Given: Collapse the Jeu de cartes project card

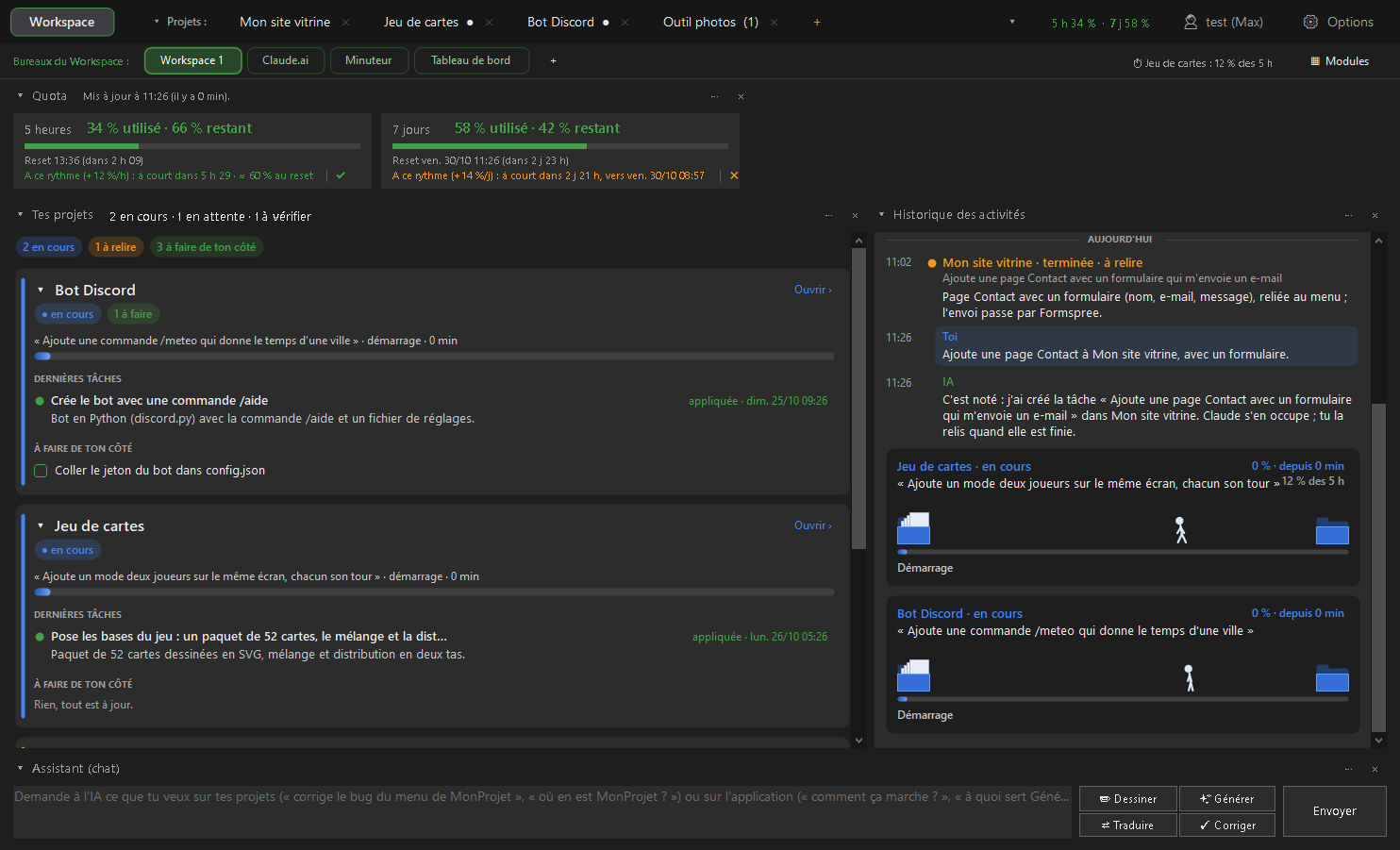Looking at the screenshot, I should (41, 526).
